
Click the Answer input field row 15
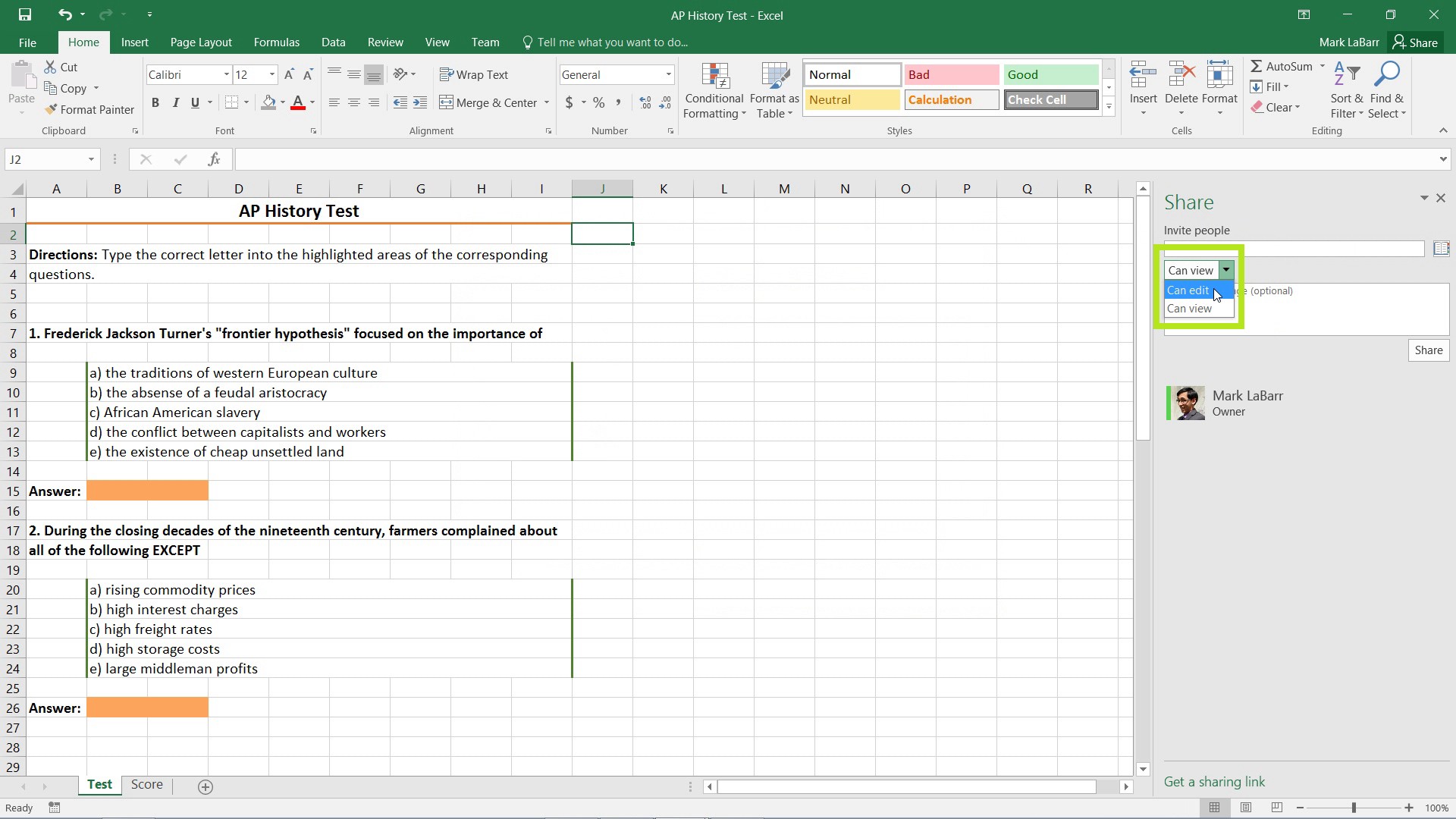[148, 491]
